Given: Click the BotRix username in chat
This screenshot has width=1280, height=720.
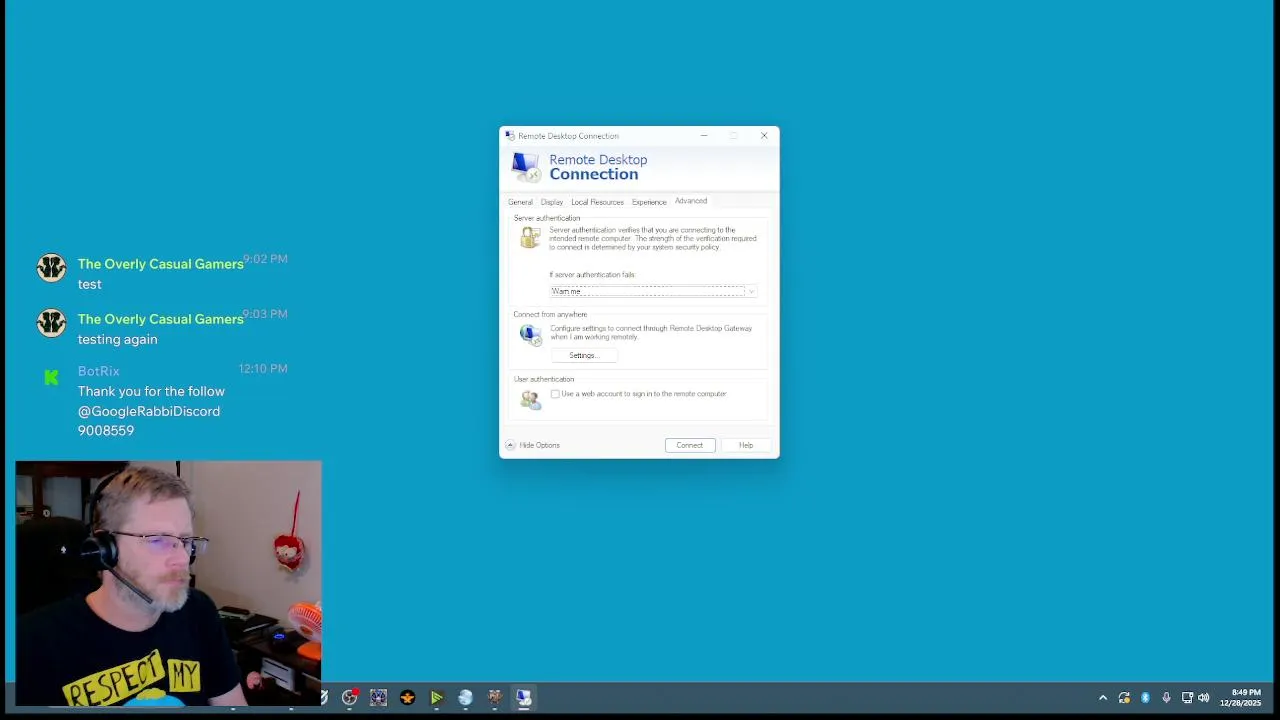Looking at the screenshot, I should click(x=98, y=371).
